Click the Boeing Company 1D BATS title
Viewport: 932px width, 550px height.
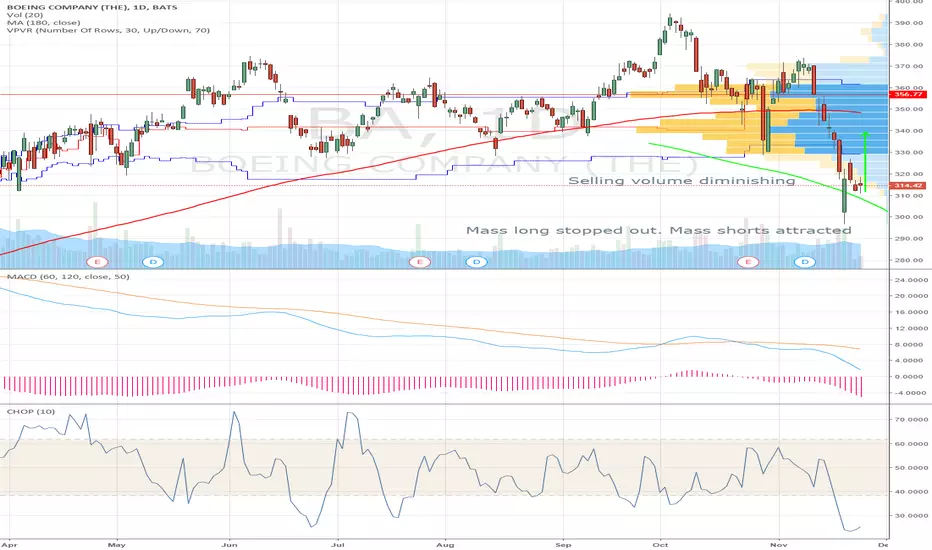coord(92,7)
